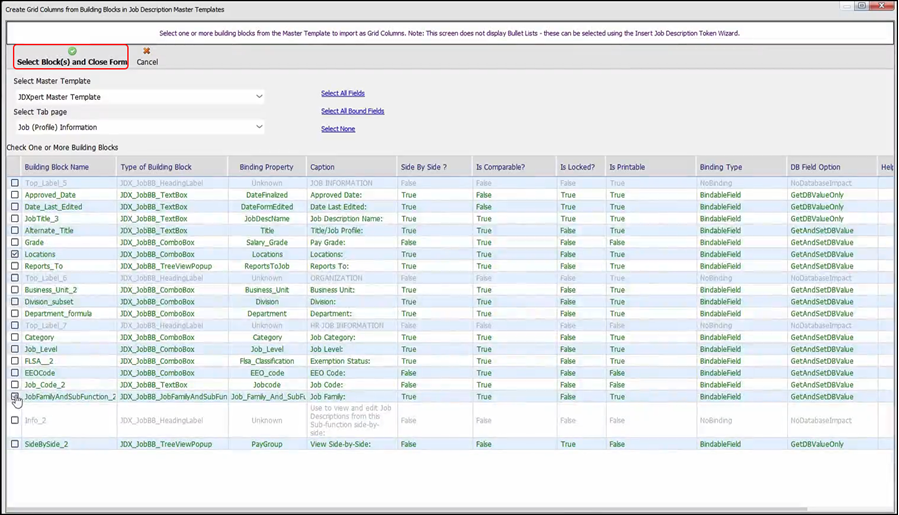
Task: Select the EEOCode row checkbox
Action: pos(15,373)
